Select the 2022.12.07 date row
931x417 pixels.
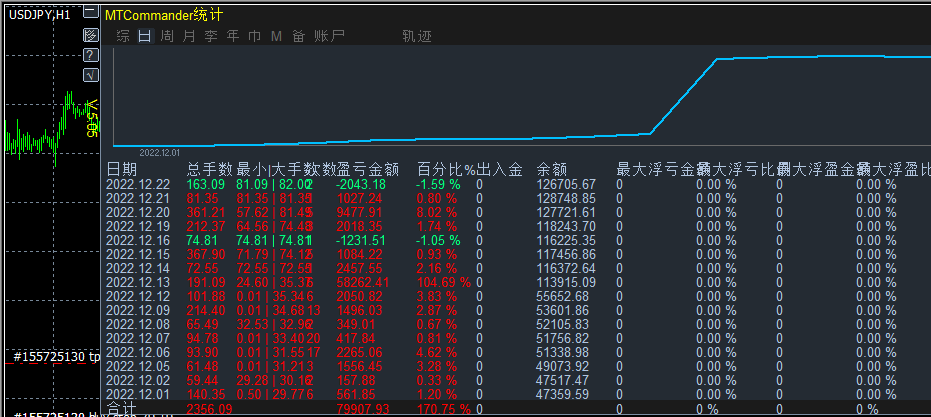coord(138,338)
